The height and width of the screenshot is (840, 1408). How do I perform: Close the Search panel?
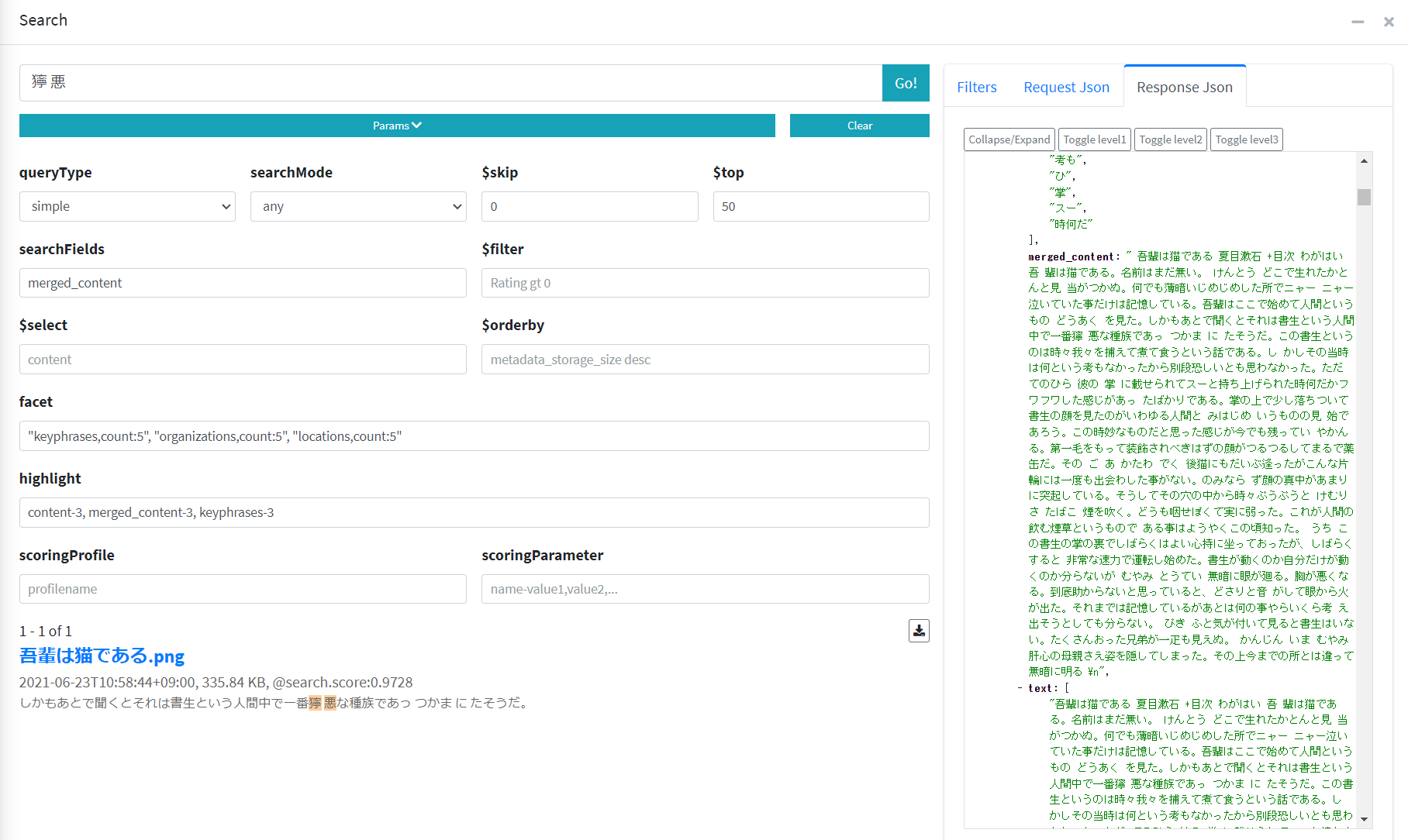tap(1389, 22)
